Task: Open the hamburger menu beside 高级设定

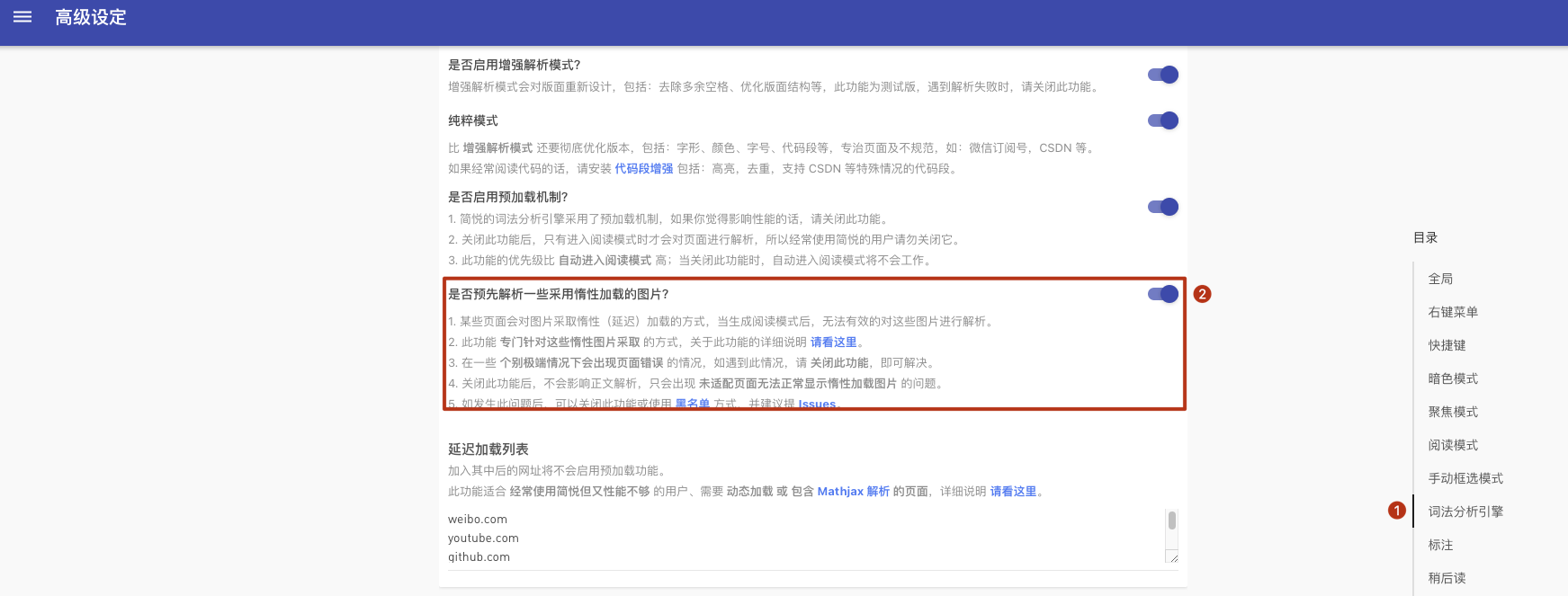Action: pyautogui.click(x=22, y=17)
